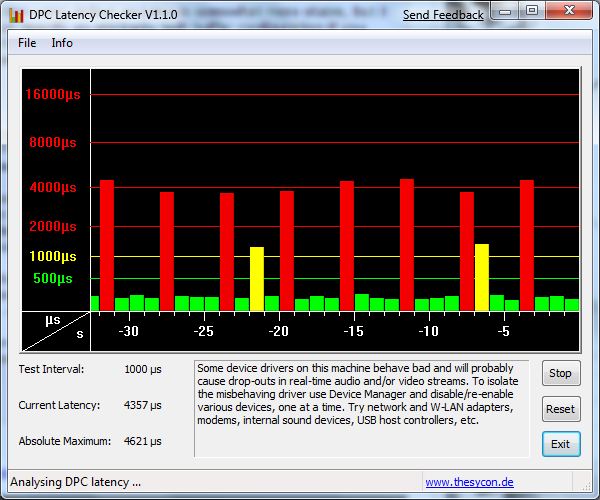The image size is (600, 500).
Task: Click the yellow bar near -6 seconds
Action: point(482,277)
